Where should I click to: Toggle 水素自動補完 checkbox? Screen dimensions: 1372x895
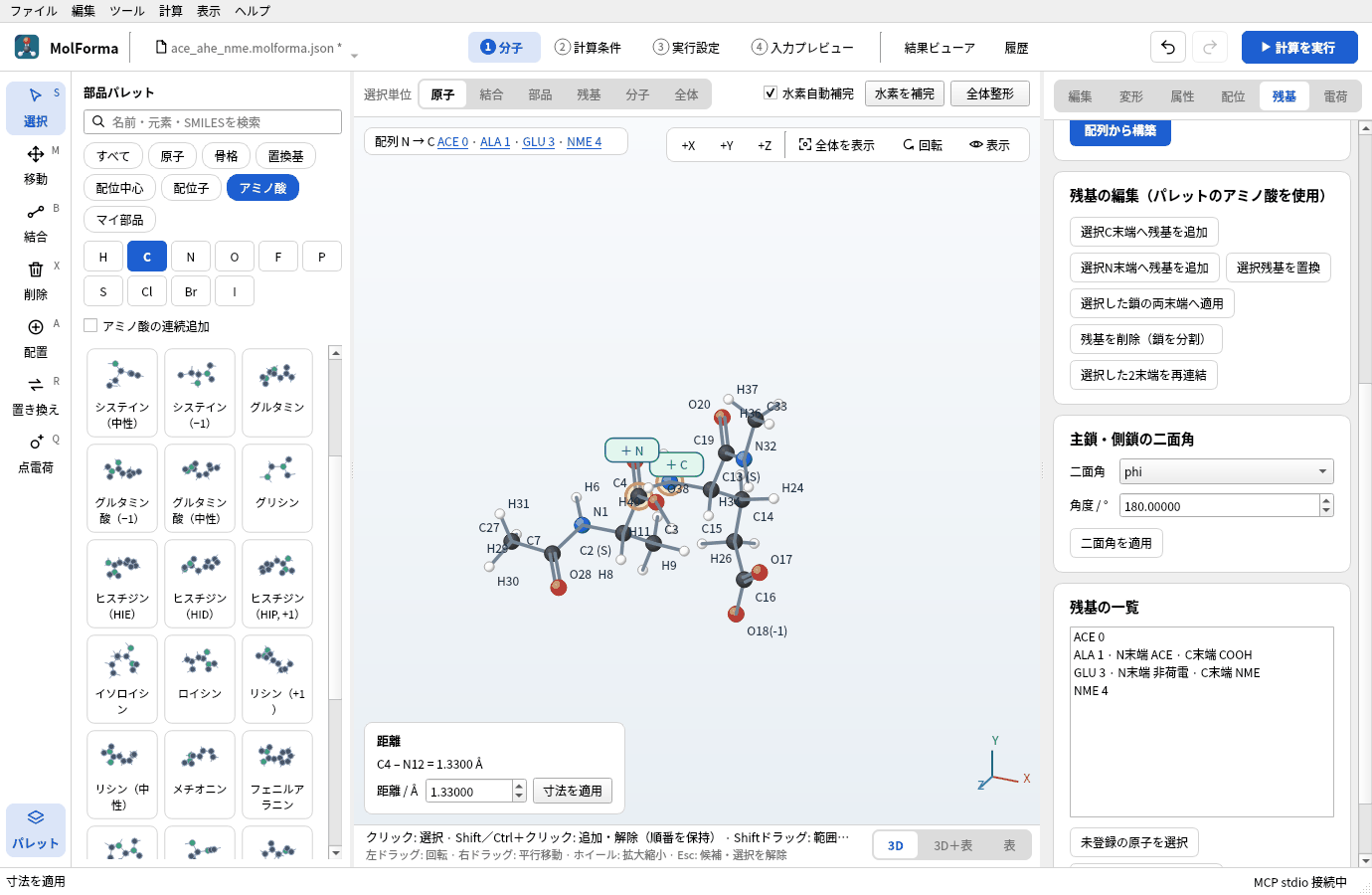(771, 92)
